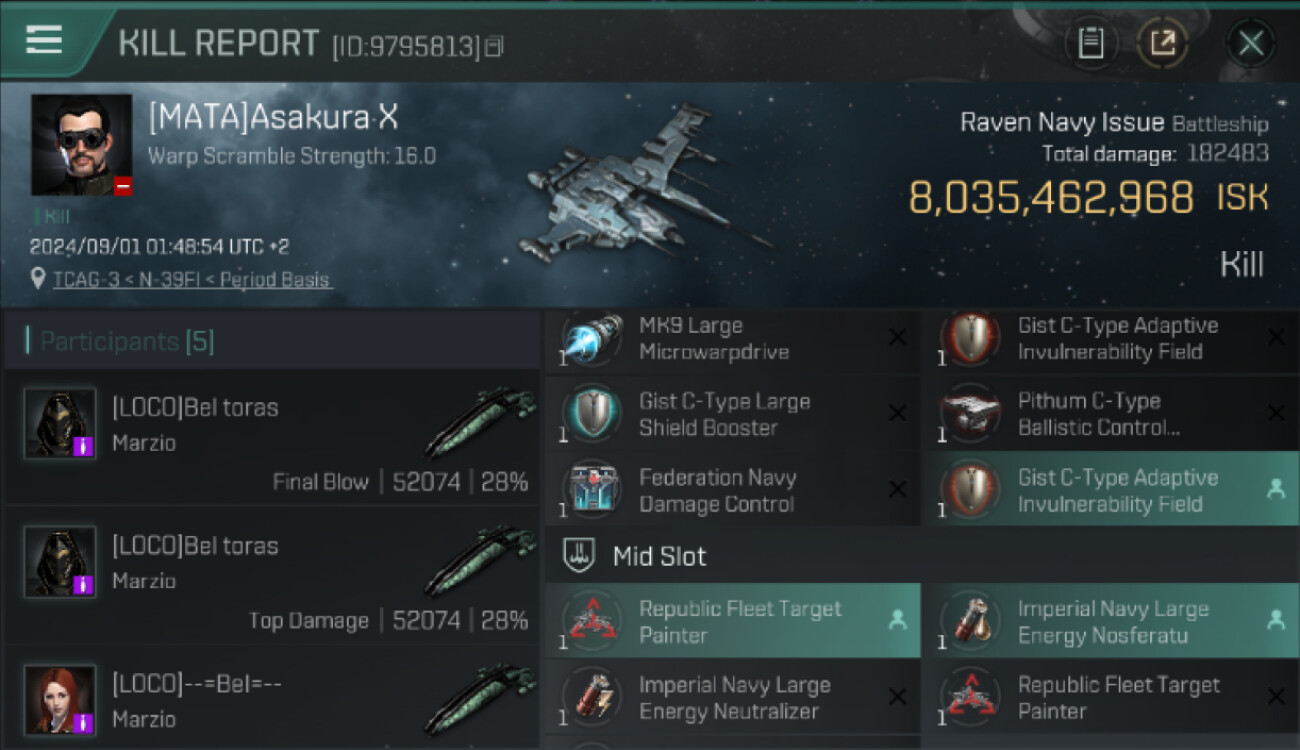Share the kill report externally
This screenshot has height=750, width=1300.
(x=1162, y=43)
